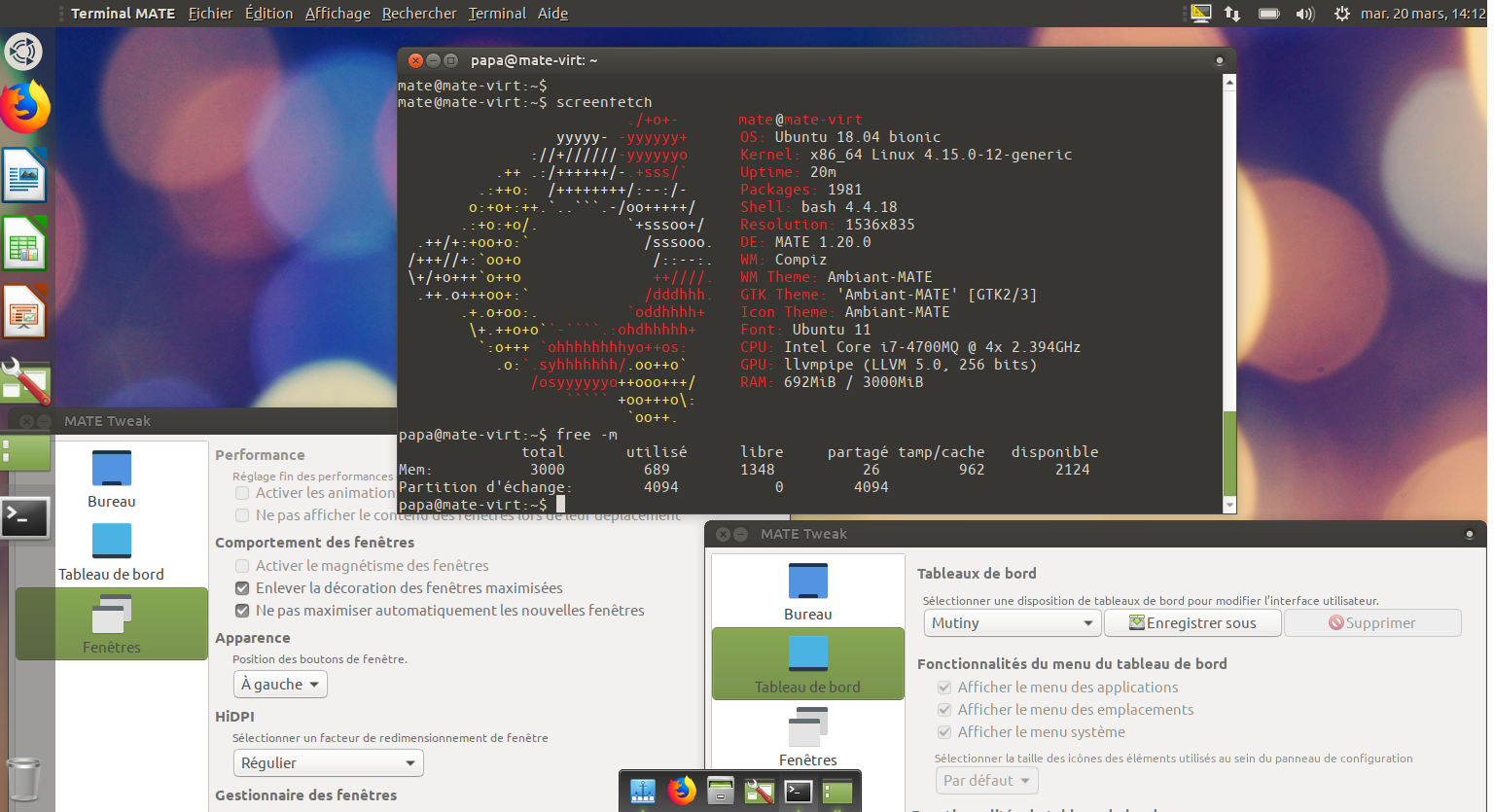The width and height of the screenshot is (1494, 812).
Task: Click the battery indicator icon
Action: (1268, 14)
